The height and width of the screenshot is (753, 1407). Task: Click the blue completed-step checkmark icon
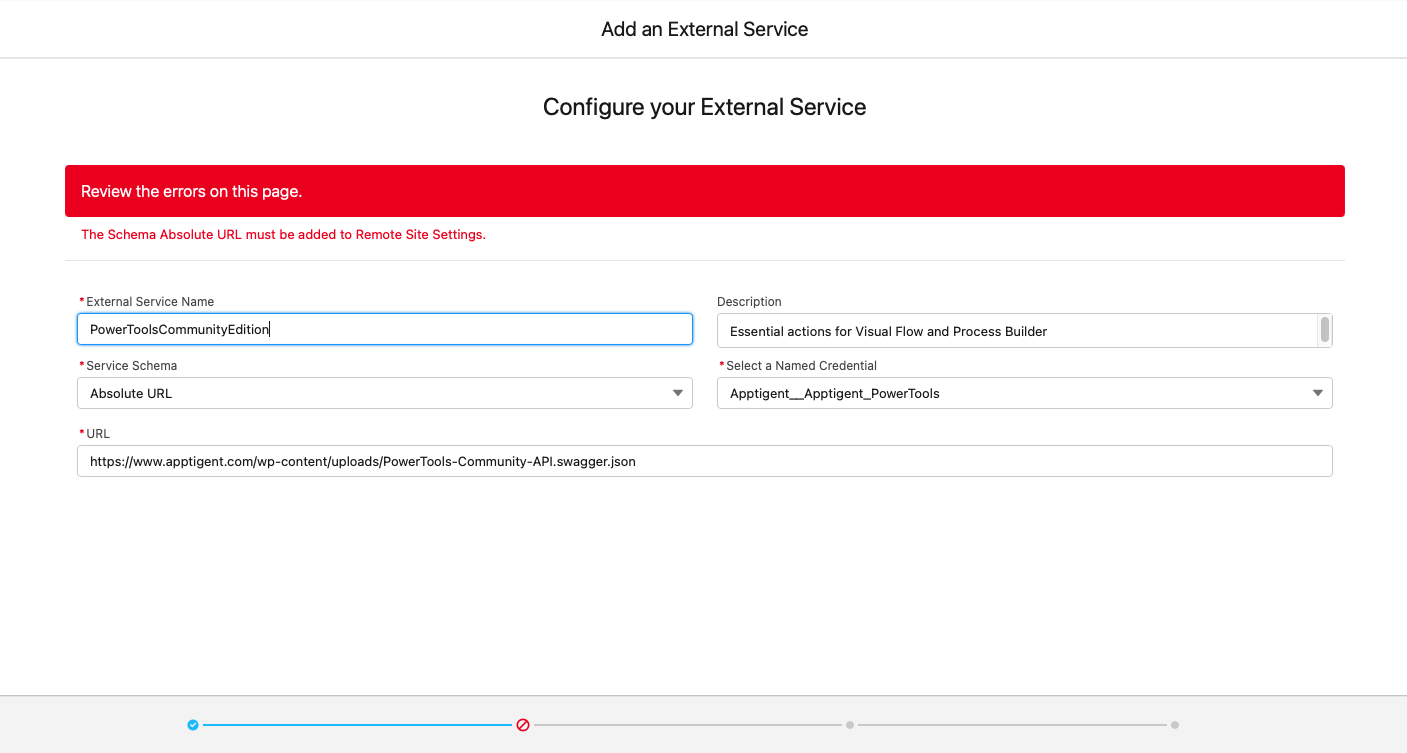192,724
